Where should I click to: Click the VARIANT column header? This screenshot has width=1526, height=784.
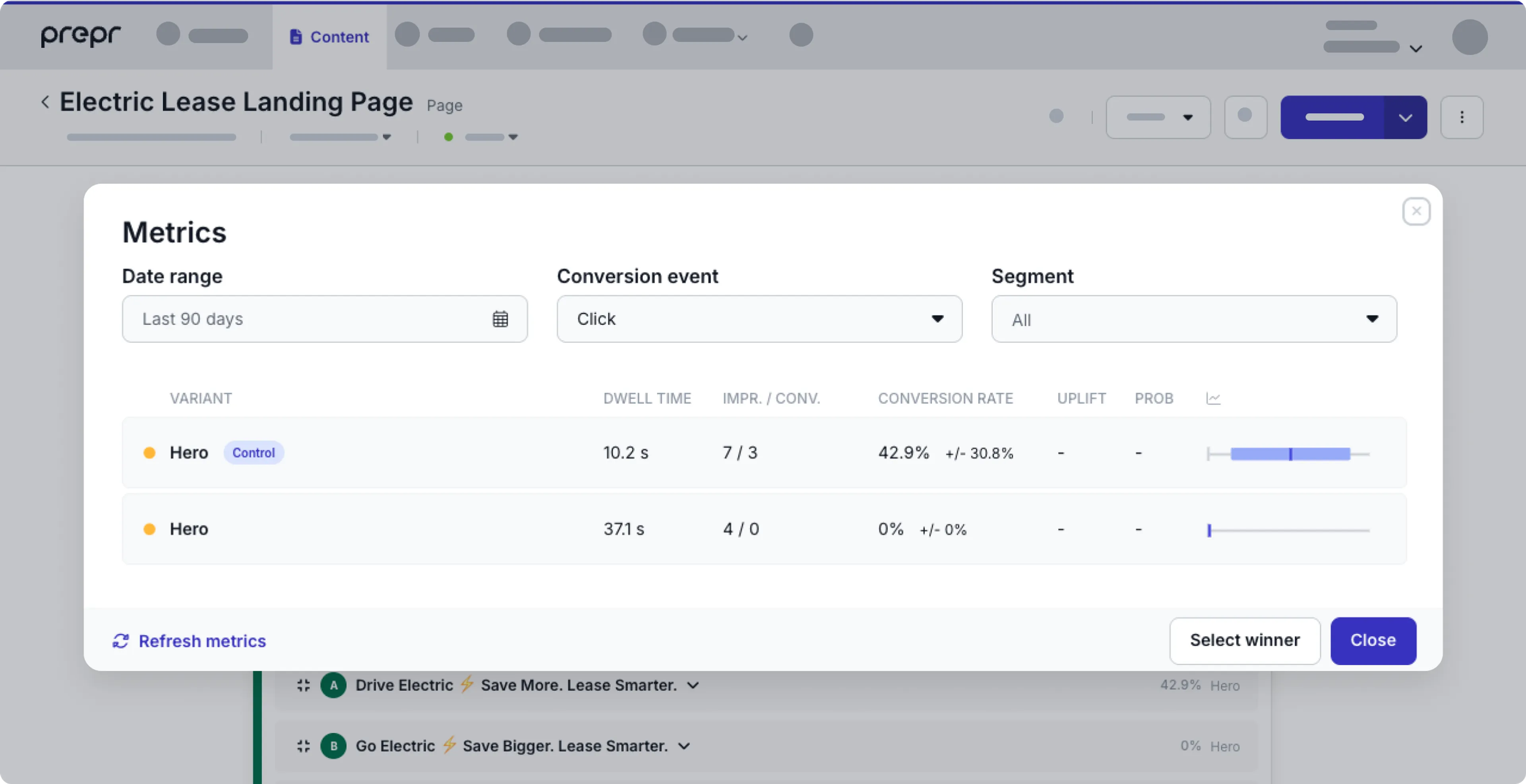tap(201, 398)
